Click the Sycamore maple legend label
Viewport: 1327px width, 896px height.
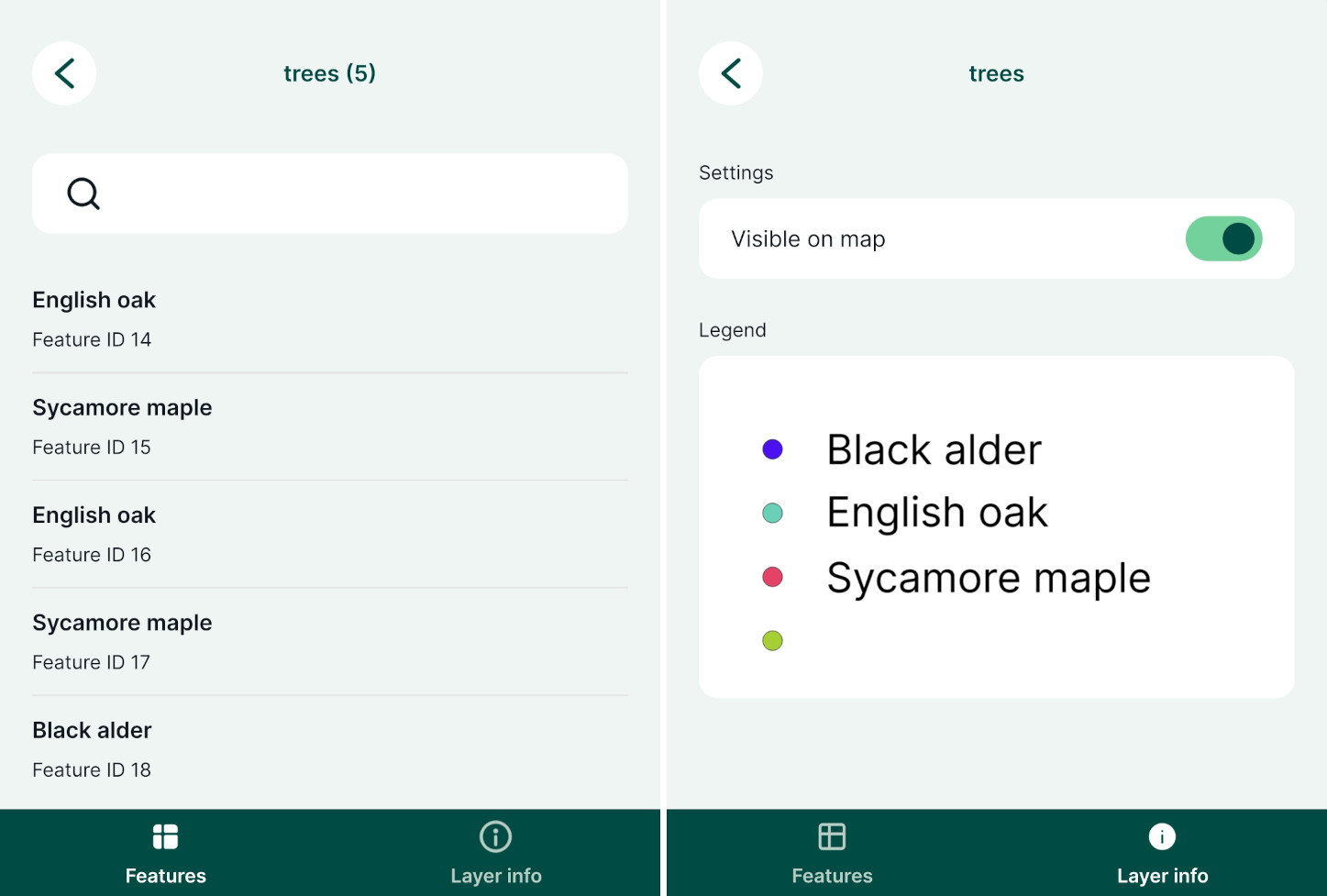point(989,578)
